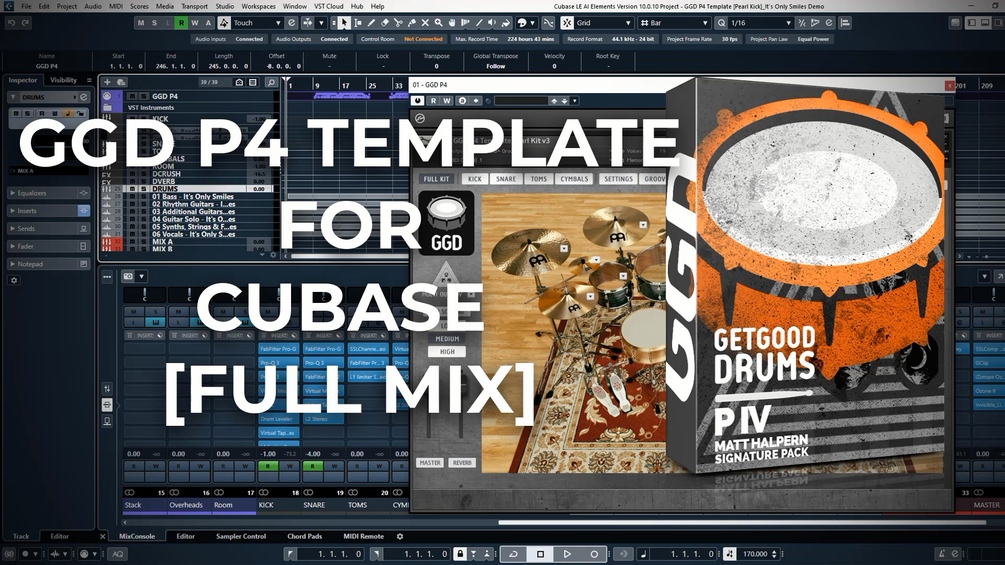Select the Erase tool

pos(385,23)
